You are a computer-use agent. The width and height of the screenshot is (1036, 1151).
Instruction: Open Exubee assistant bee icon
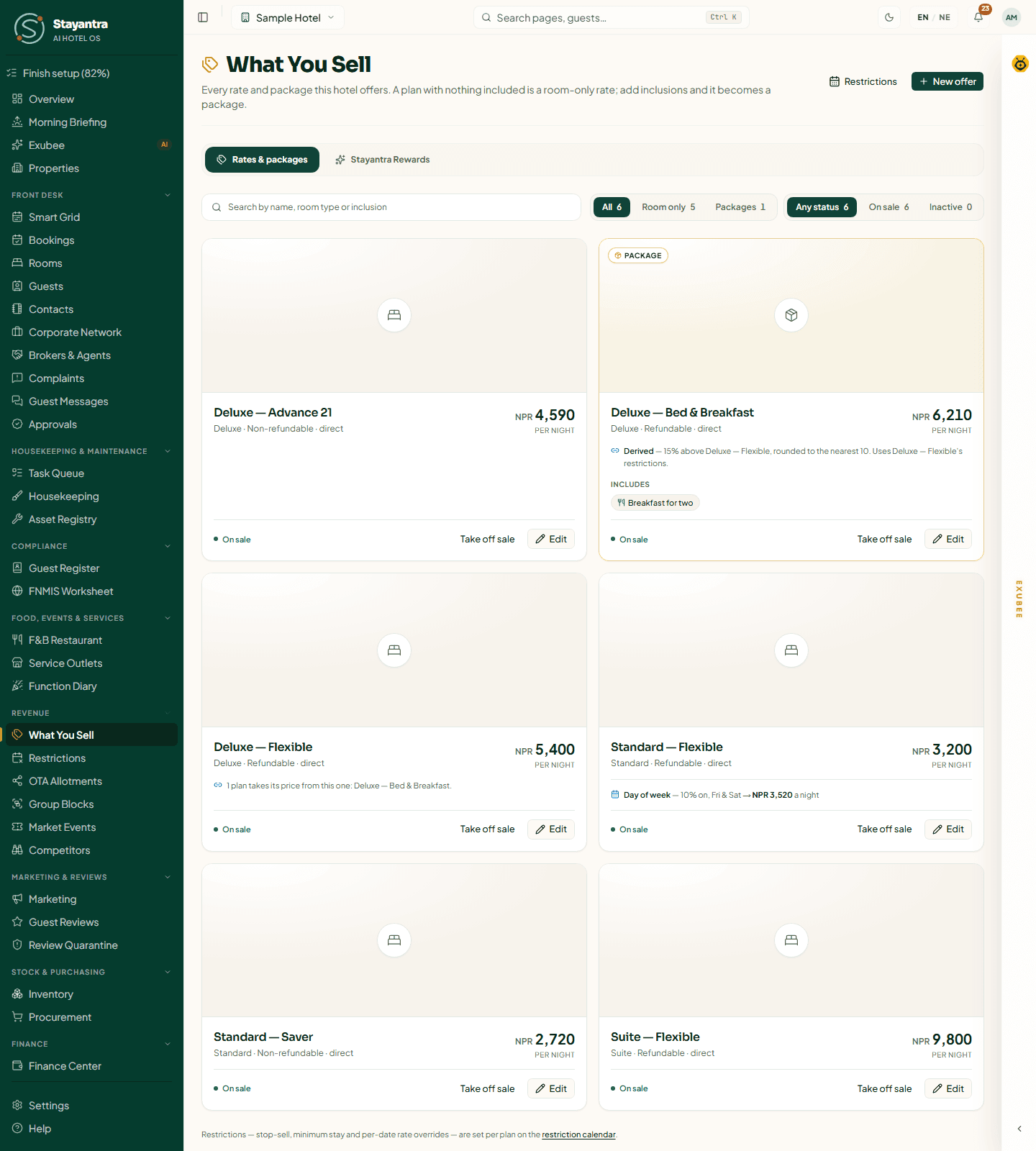(1020, 64)
